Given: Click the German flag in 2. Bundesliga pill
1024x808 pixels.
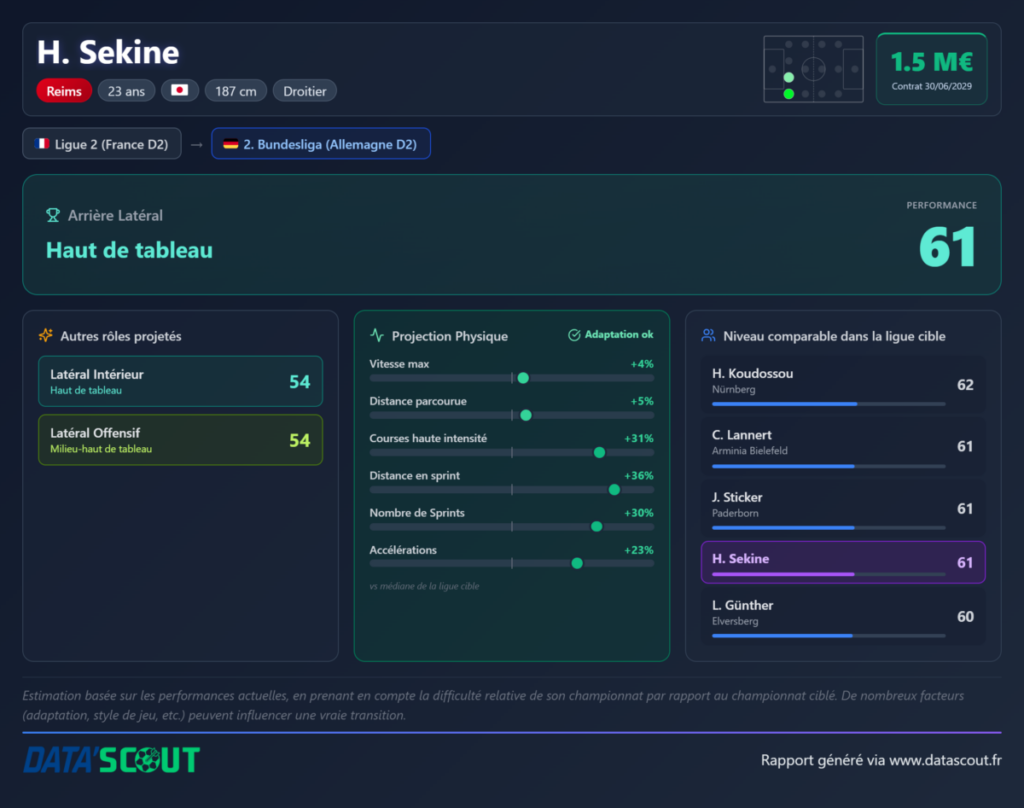Looking at the screenshot, I should [231, 144].
